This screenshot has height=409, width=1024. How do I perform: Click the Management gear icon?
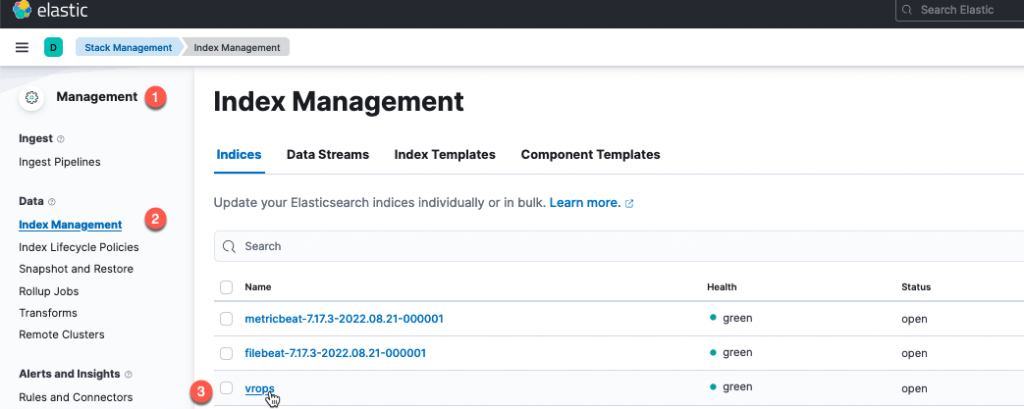[x=31, y=98]
